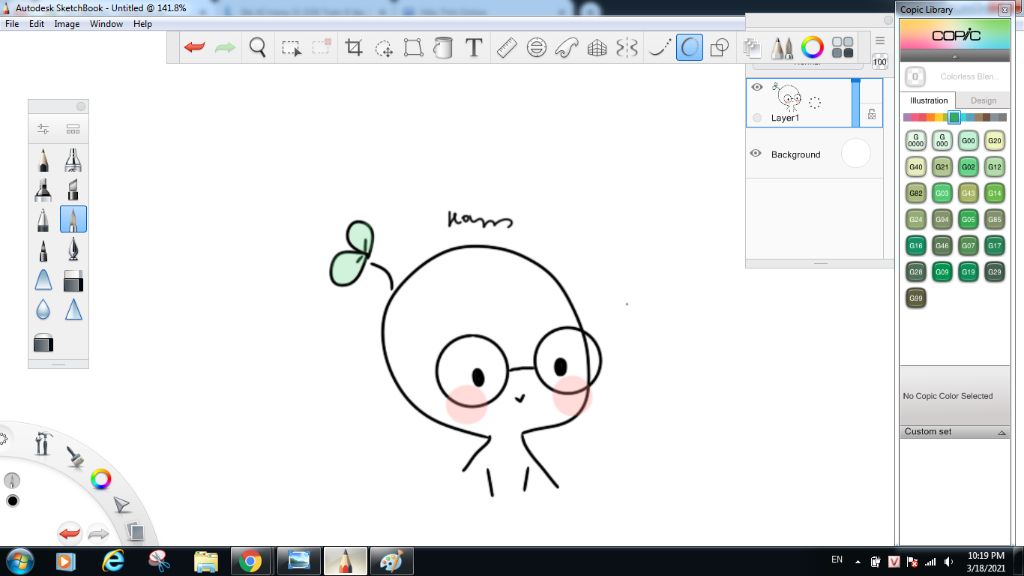Choose Copic swatch G16
This screenshot has height=576, width=1024.
click(x=916, y=246)
